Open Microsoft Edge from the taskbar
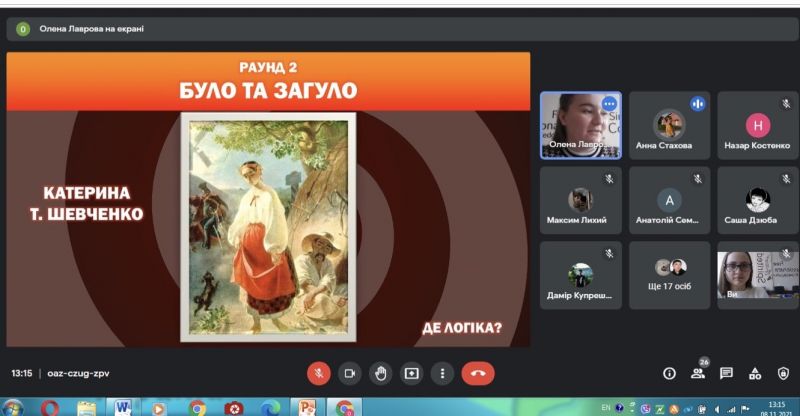Screen dimensions: 800x416 click(270, 408)
